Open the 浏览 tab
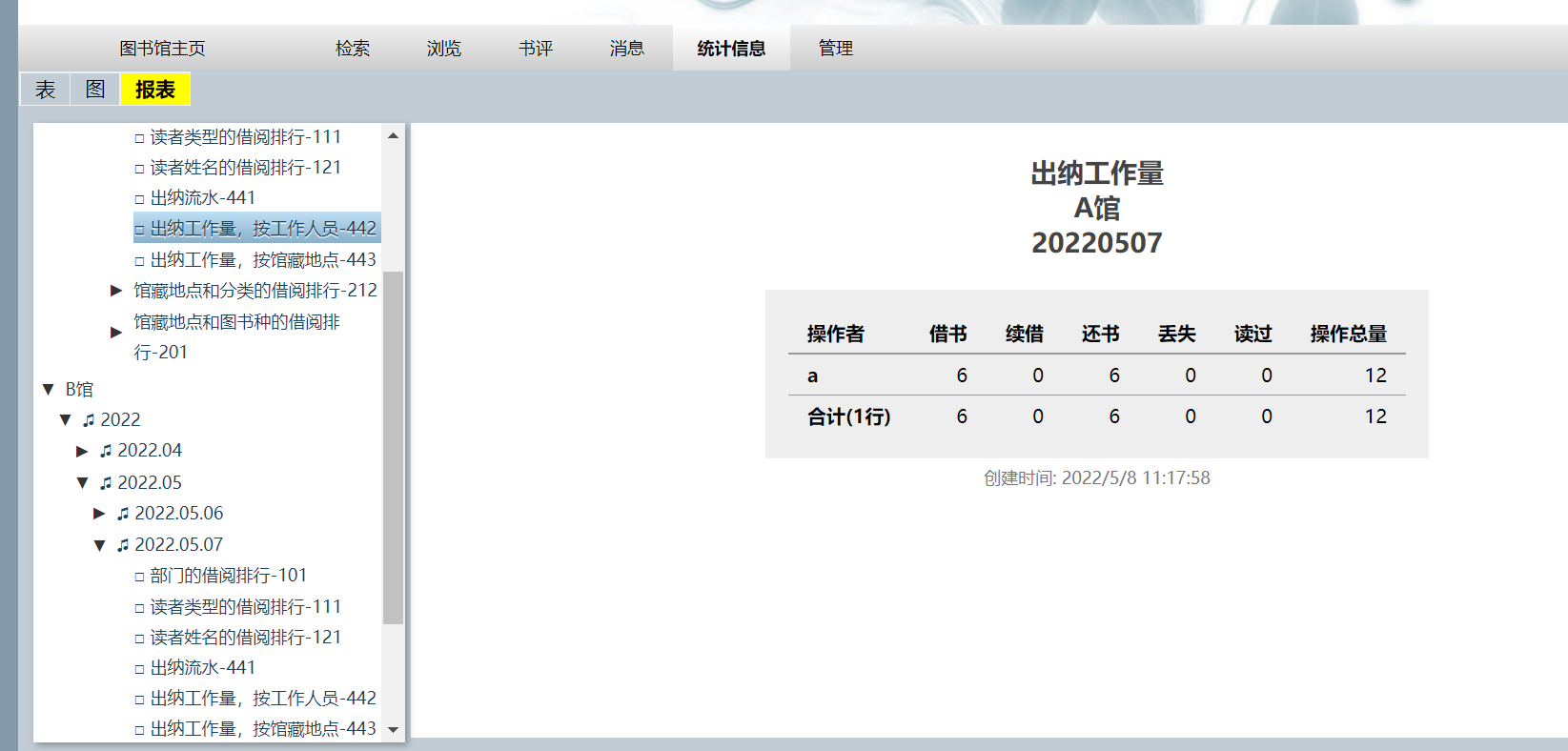The width and height of the screenshot is (1568, 751). 444,49
